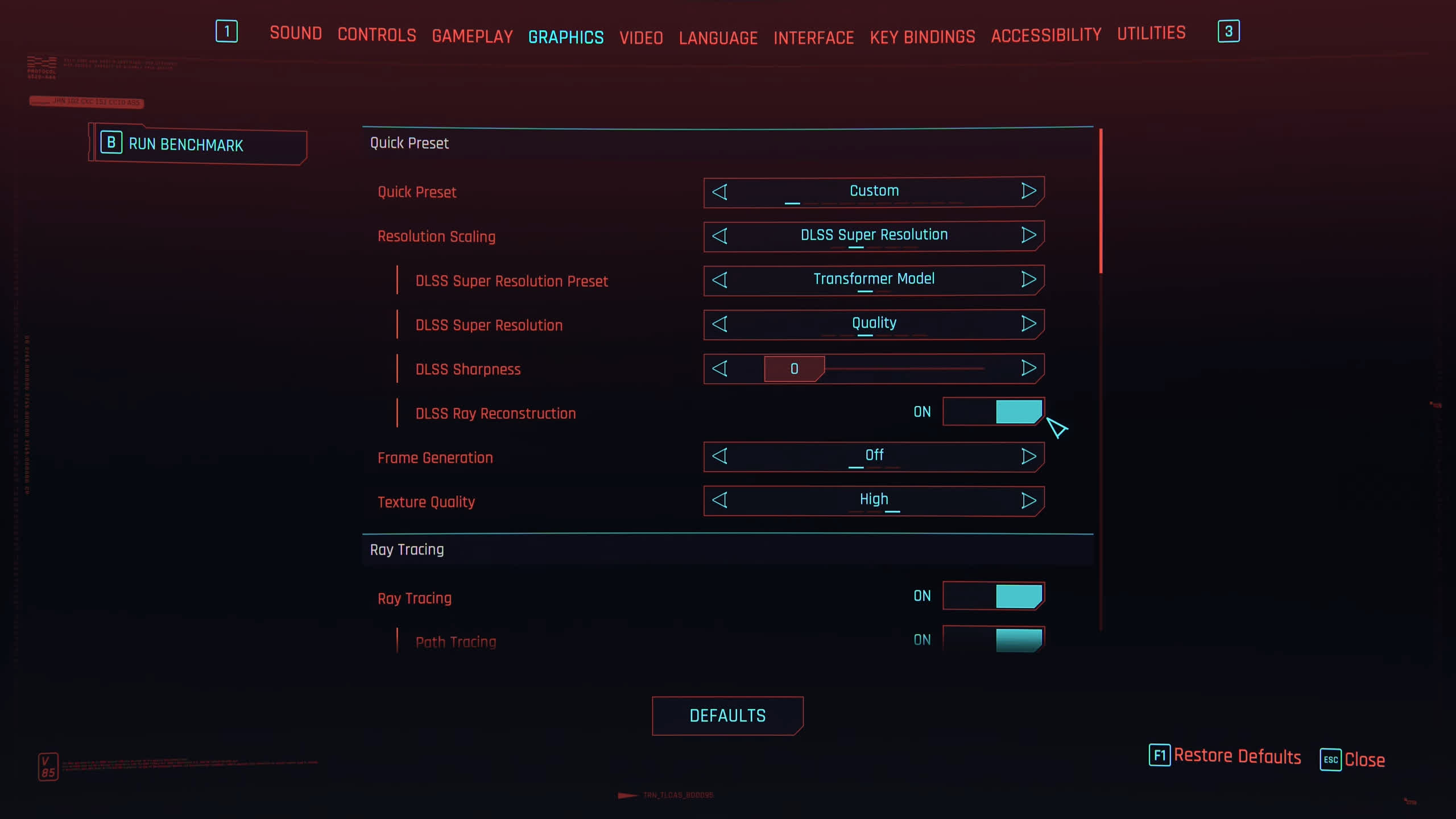Click right arrow for DLSS Super Resolution Preset
This screenshot has height=819, width=1456.
1028,279
